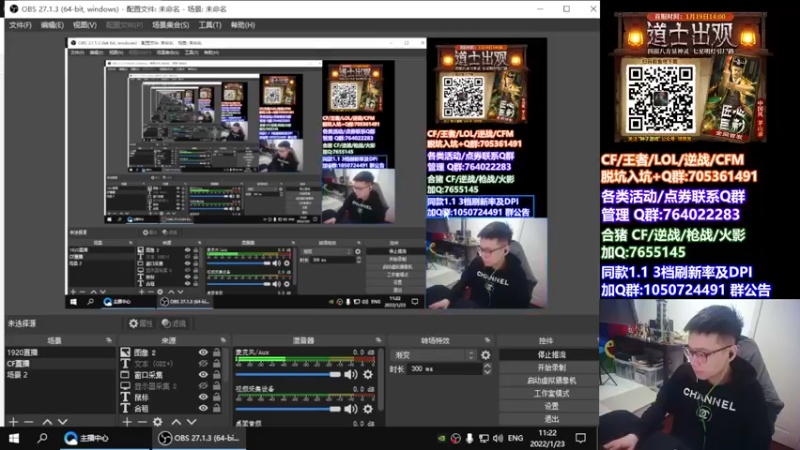Open the 场景集合(S) menu
This screenshot has height=450, width=800.
click(170, 25)
